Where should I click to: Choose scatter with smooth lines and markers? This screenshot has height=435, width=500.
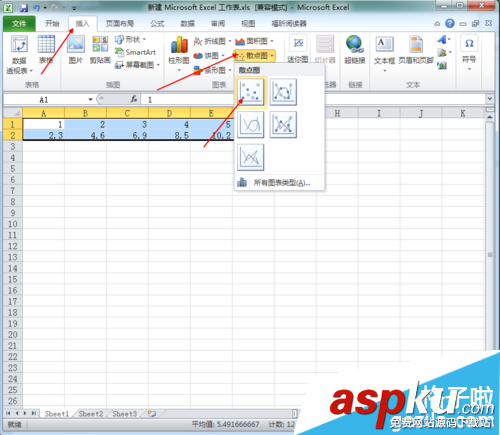click(x=283, y=92)
